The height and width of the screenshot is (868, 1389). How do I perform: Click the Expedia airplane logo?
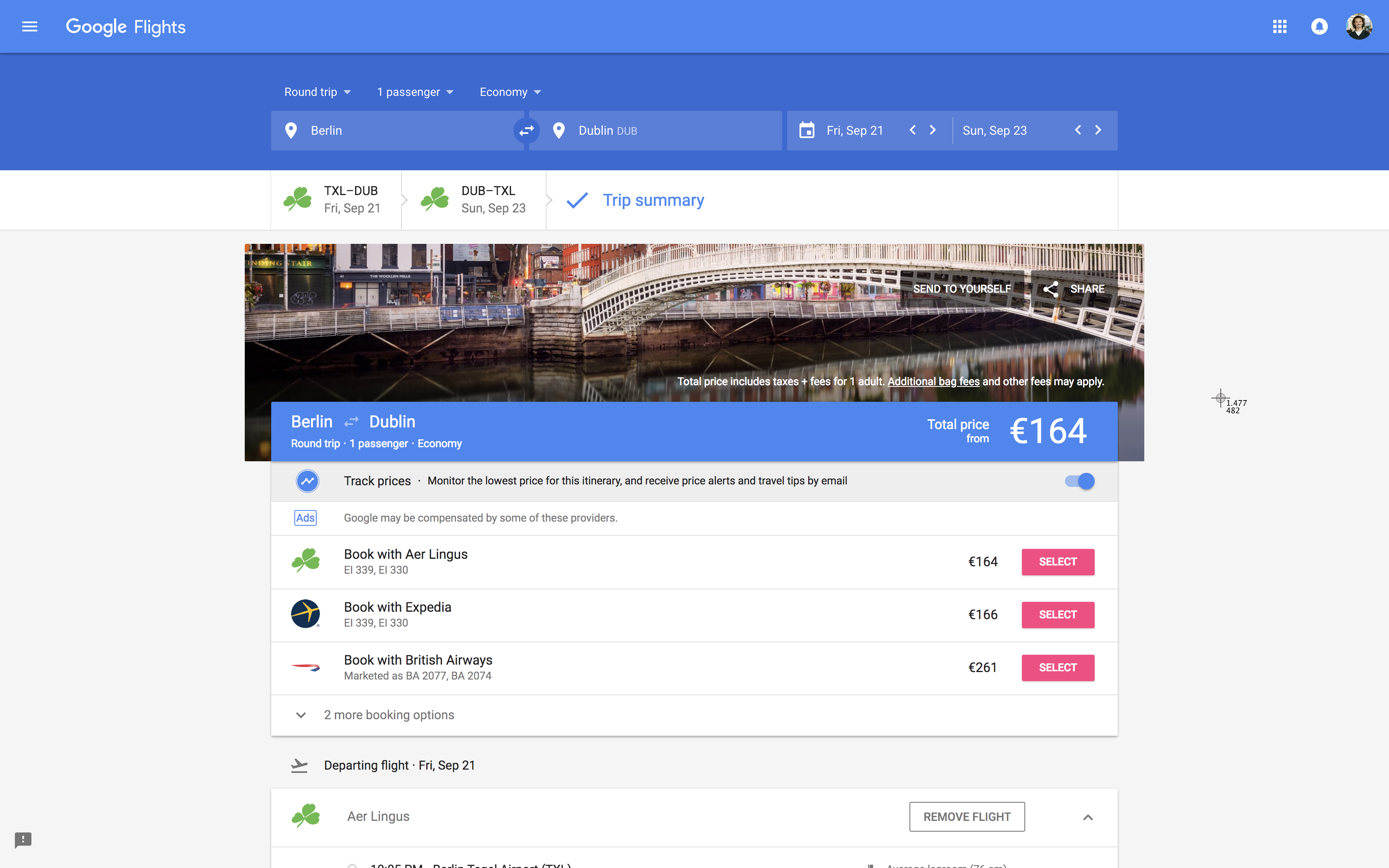click(306, 613)
